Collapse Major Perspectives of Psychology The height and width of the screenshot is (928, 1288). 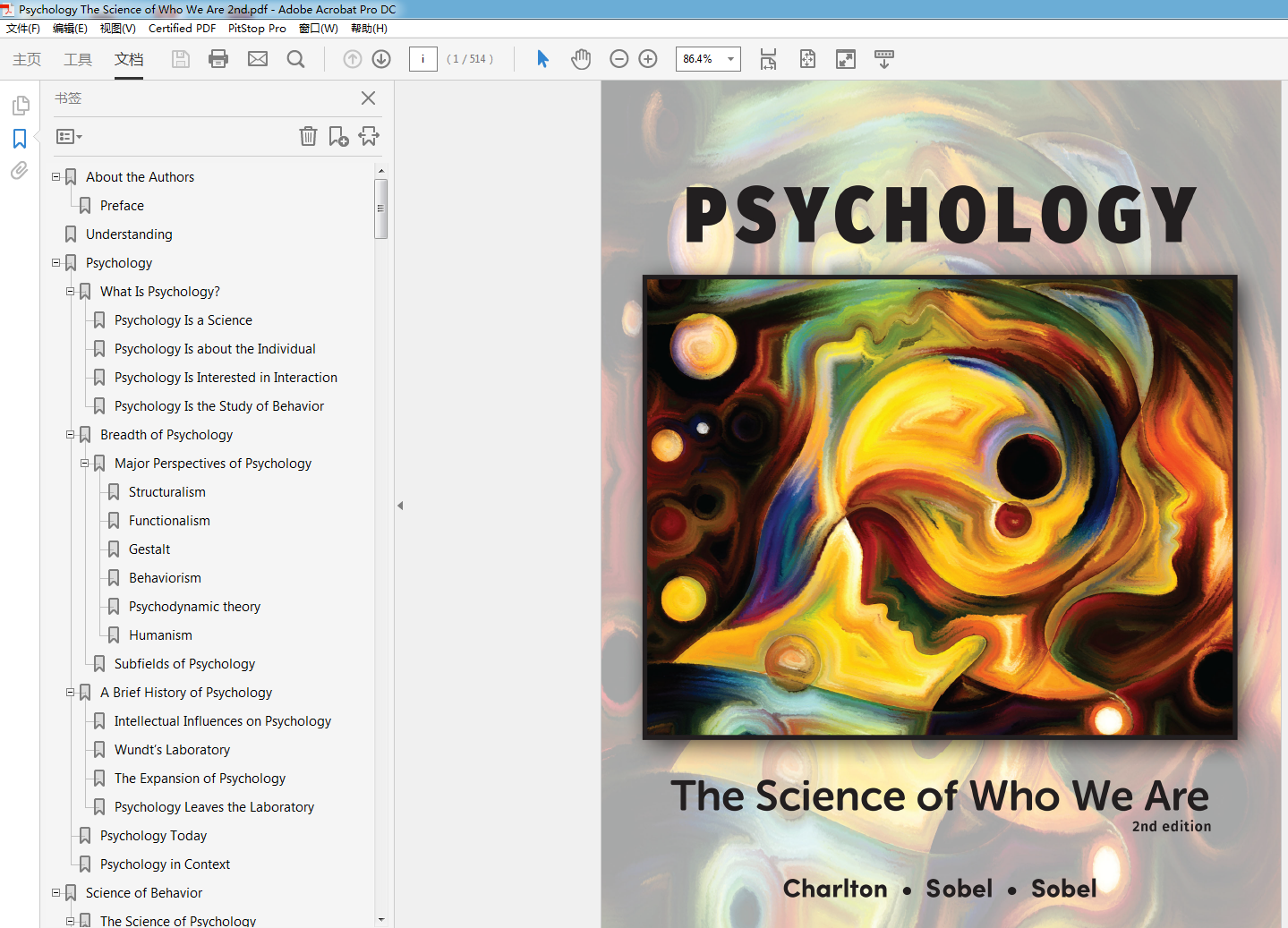[x=84, y=464]
